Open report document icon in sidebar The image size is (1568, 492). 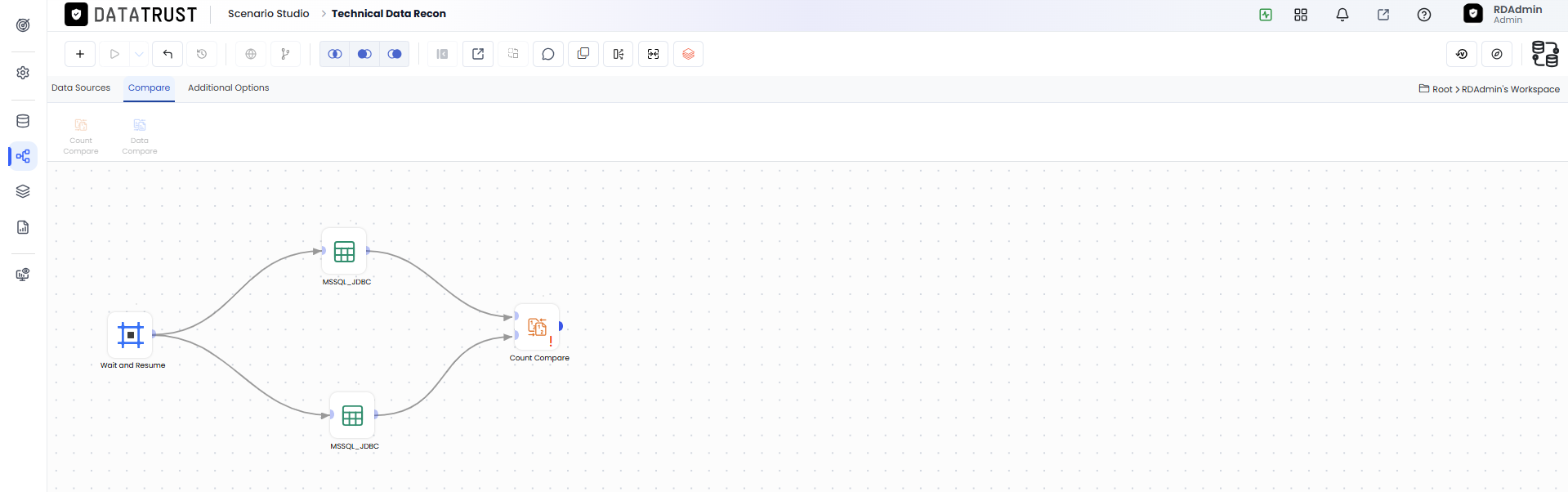(23, 227)
